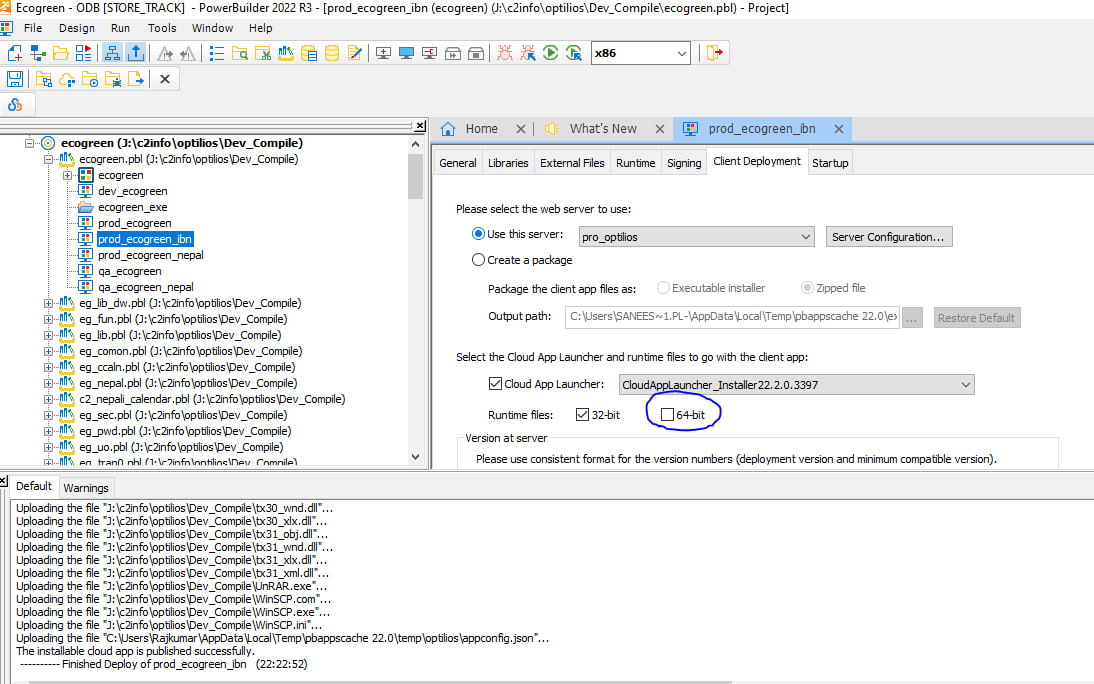
Task: Select the Create a package radio button
Action: [x=478, y=260]
